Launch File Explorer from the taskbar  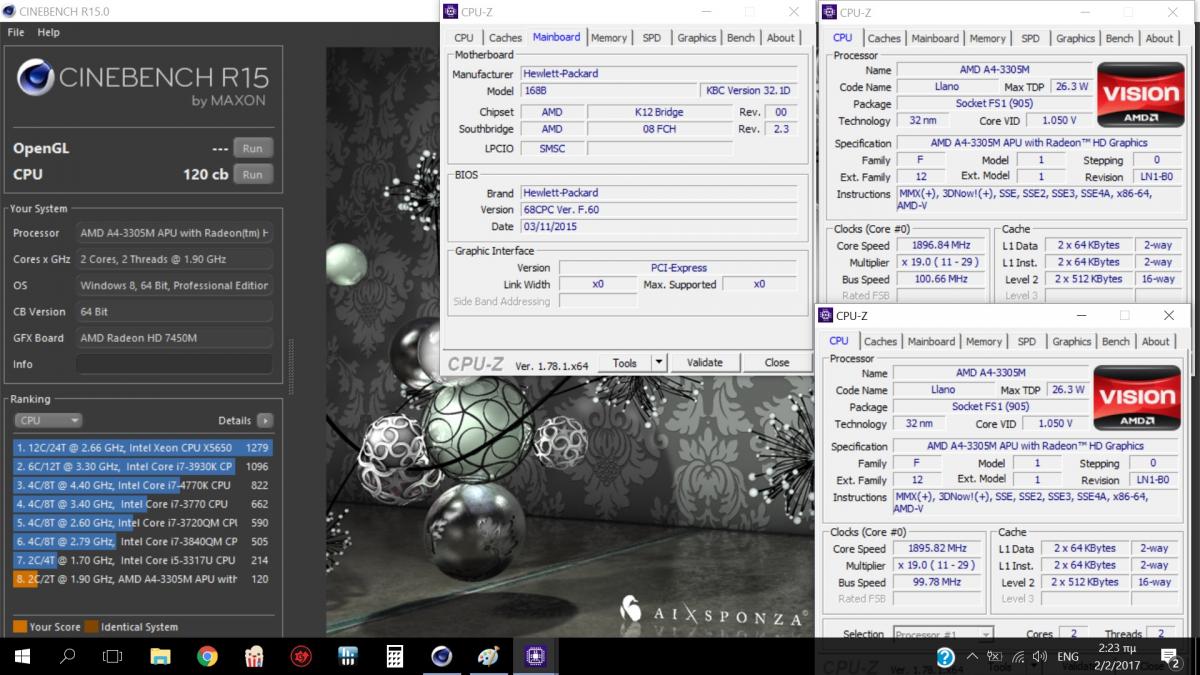click(x=160, y=657)
